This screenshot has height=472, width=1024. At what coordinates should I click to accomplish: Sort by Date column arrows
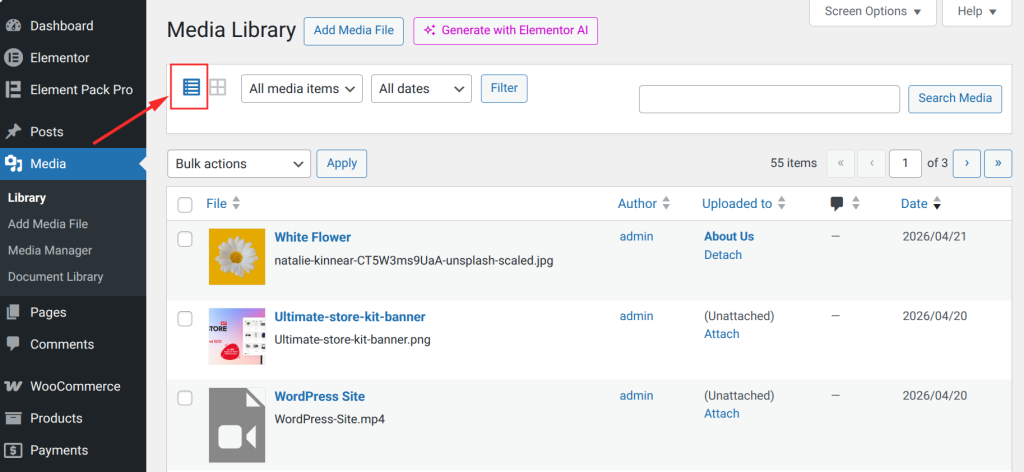936,204
